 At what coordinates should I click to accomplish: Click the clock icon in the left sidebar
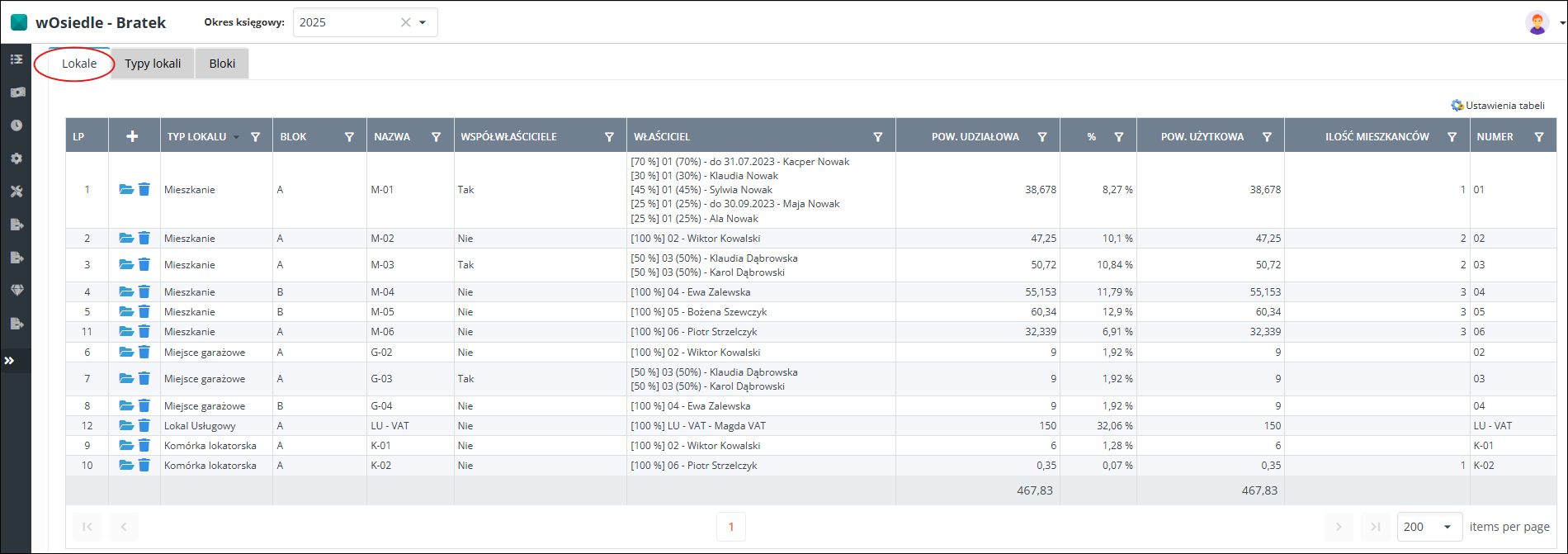[x=16, y=125]
